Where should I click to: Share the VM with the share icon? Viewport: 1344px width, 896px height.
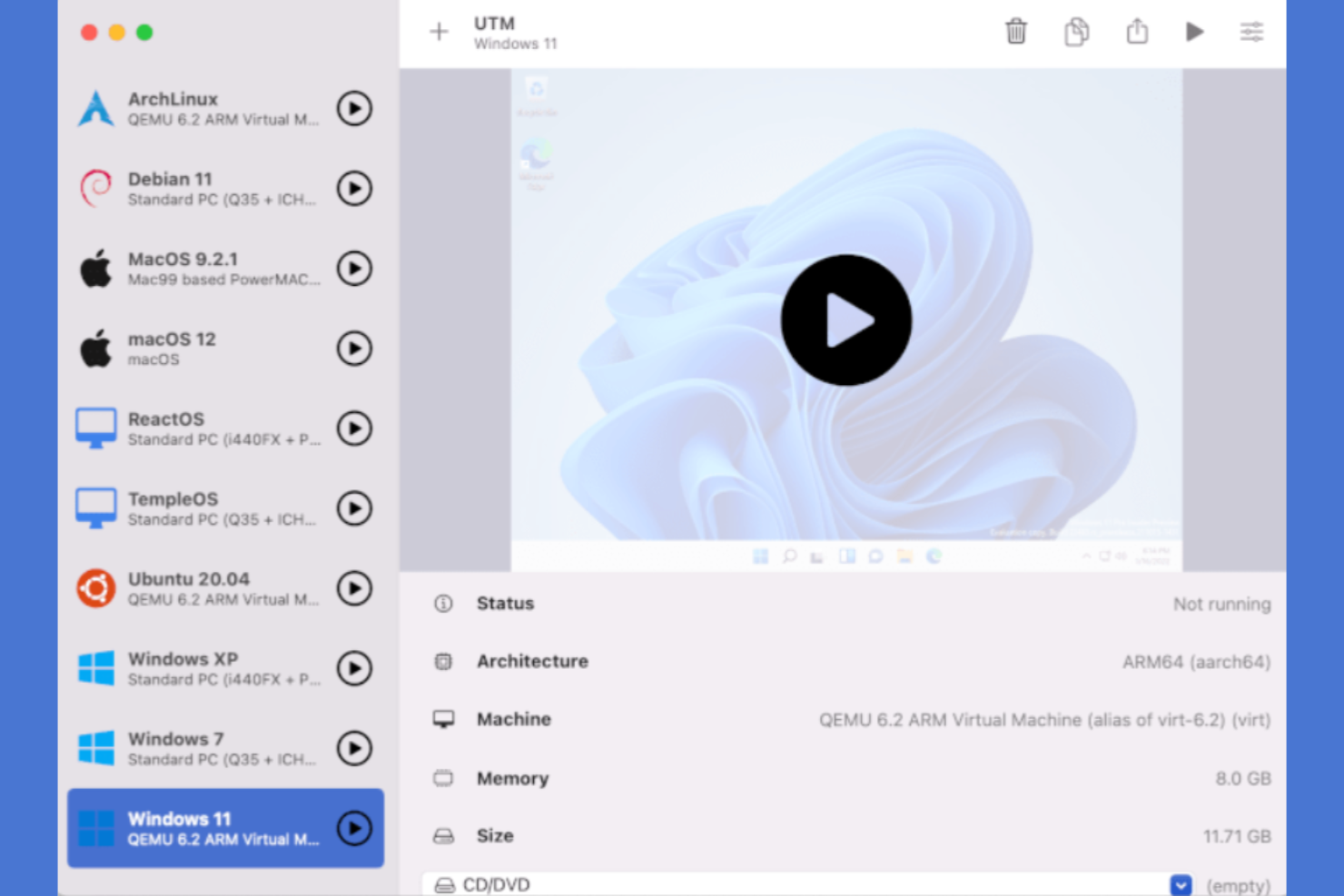(1137, 31)
